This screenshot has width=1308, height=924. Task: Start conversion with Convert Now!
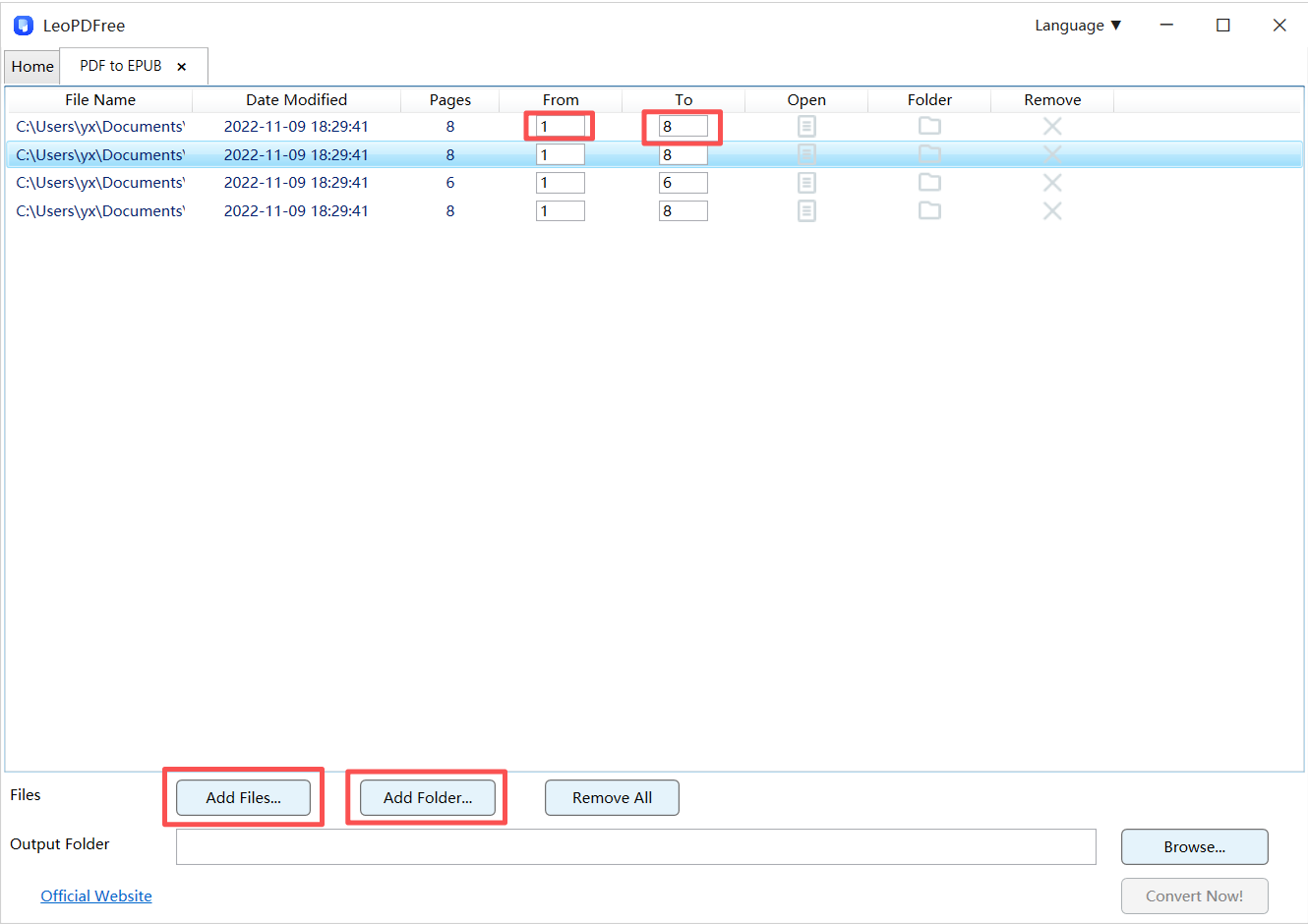1195,895
